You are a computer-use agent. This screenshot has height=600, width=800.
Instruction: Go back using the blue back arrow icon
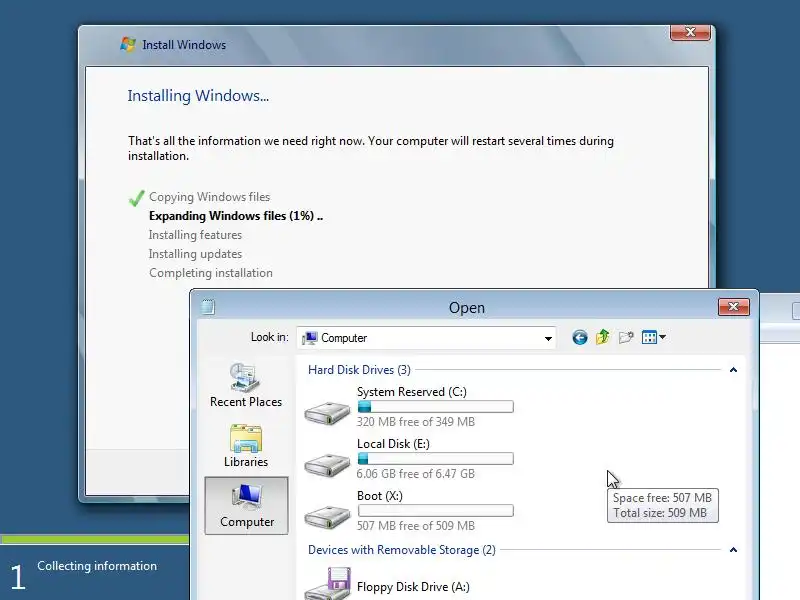tap(580, 337)
